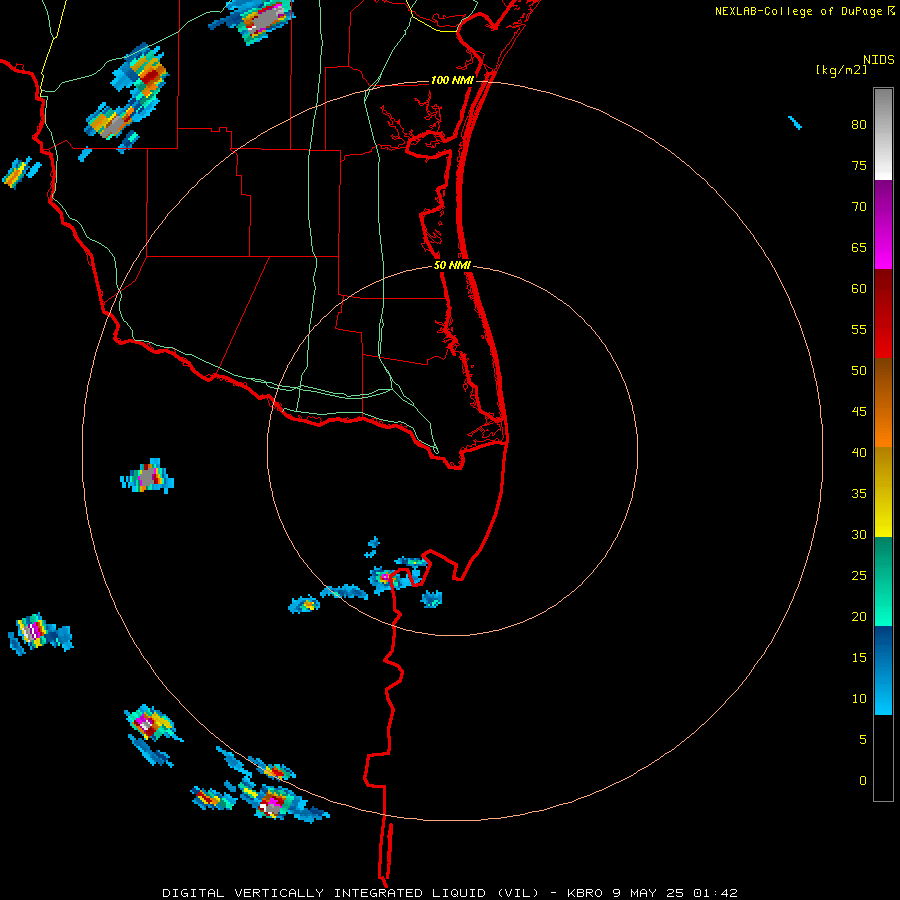
Task: Pick the yellow segment of the color bar
Action: pos(883,492)
